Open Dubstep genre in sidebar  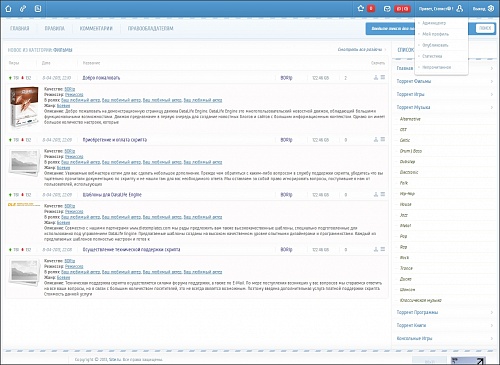point(407,162)
